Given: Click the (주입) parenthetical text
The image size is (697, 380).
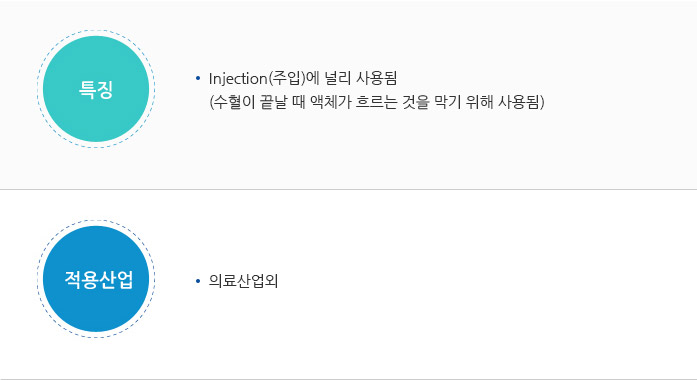Looking at the screenshot, I should click(x=287, y=79).
